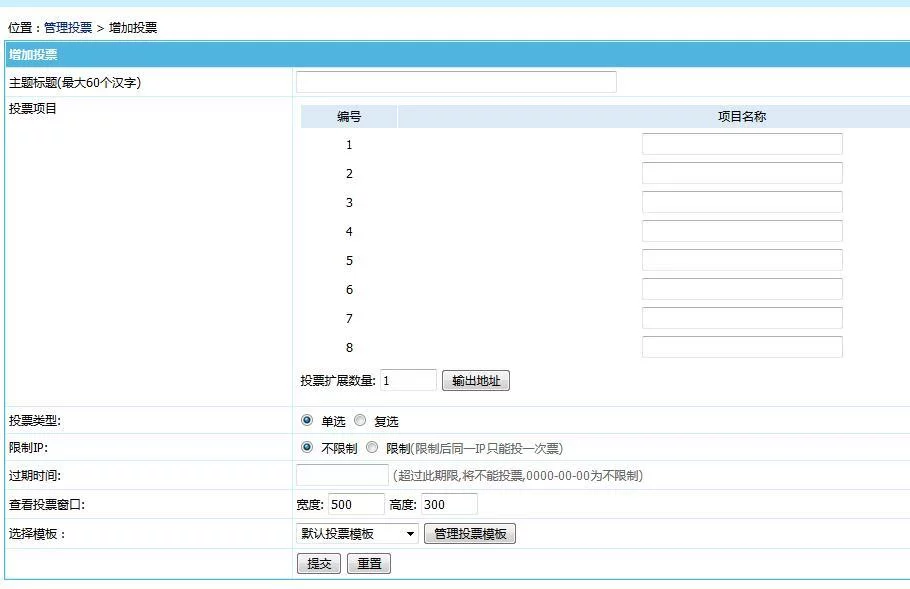The height and width of the screenshot is (589, 910).
Task: Click the 投票类型 label
Action: 35,421
